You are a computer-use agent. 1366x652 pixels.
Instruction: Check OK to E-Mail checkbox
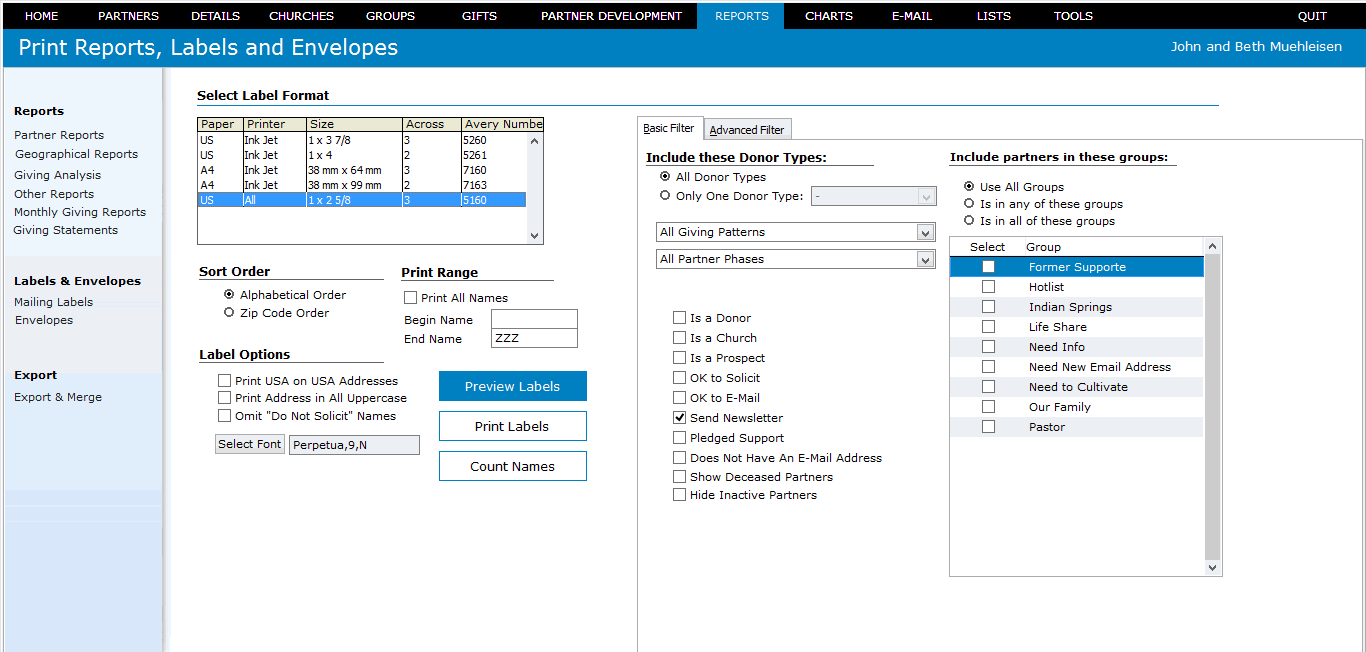(x=680, y=398)
